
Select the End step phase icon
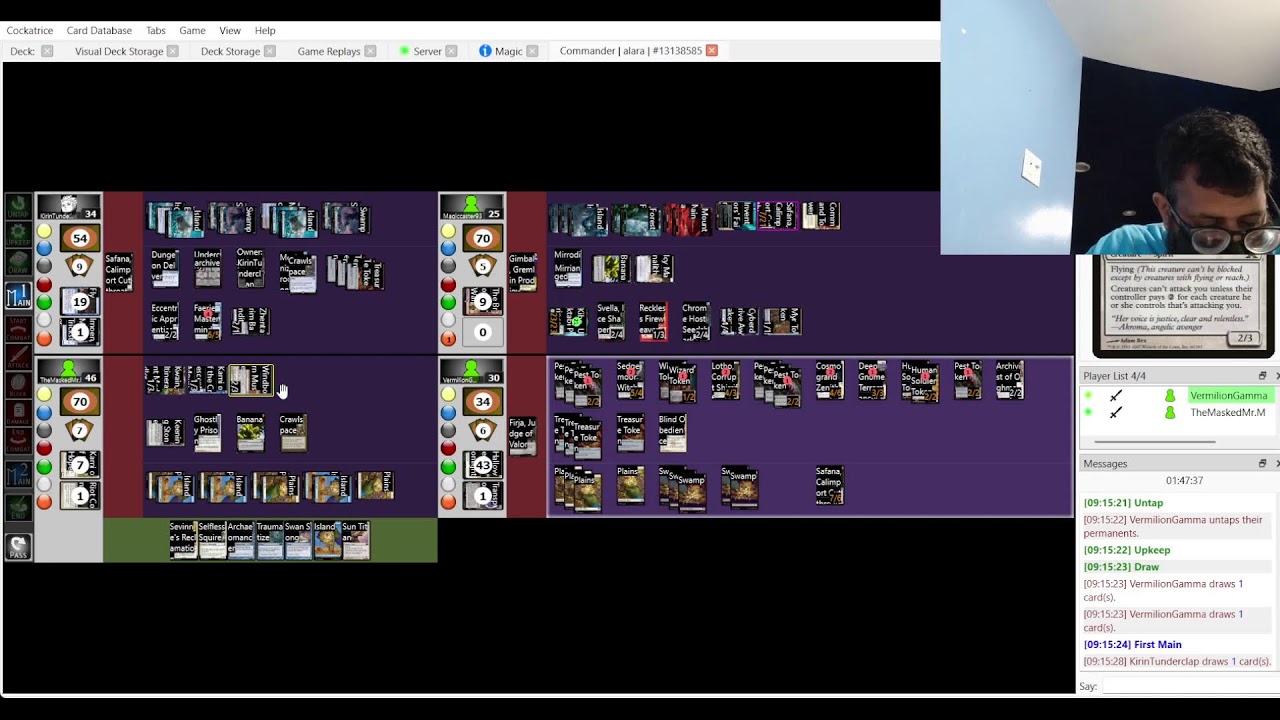click(x=18, y=506)
